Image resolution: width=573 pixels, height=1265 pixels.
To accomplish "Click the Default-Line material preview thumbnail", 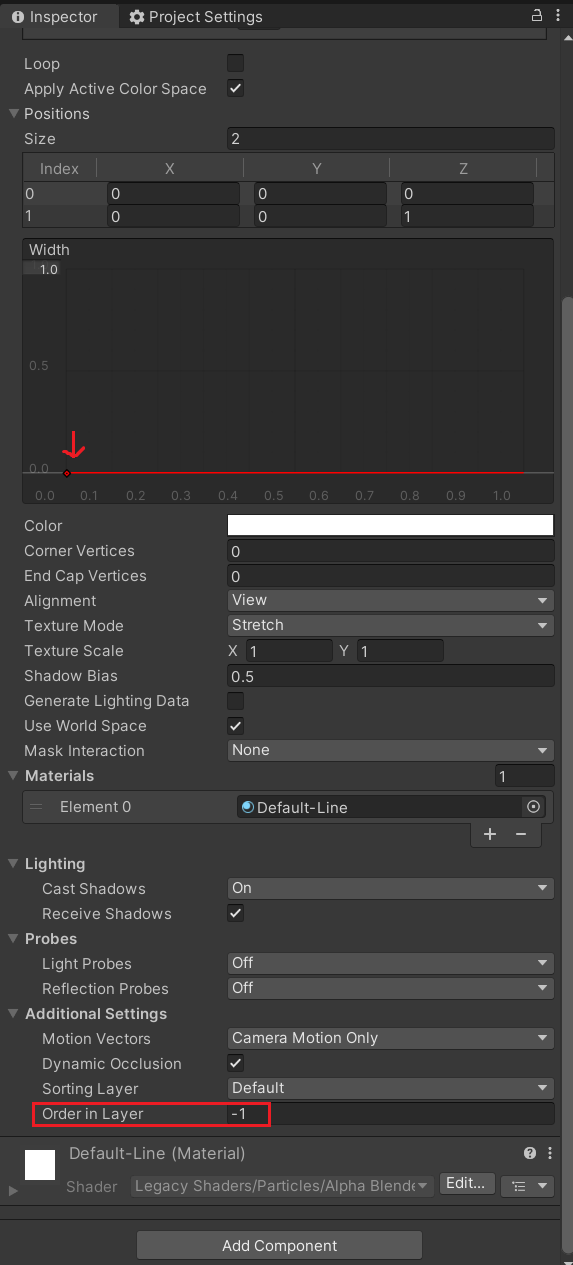I will [39, 1165].
